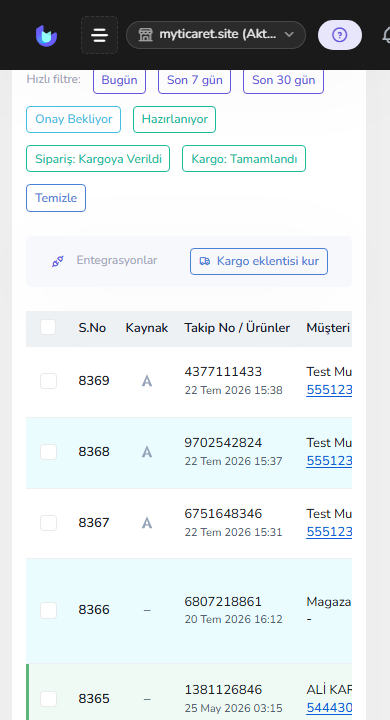Click date 20 Tem 2026 16:12
This screenshot has height=720, width=390.
click(233, 619)
